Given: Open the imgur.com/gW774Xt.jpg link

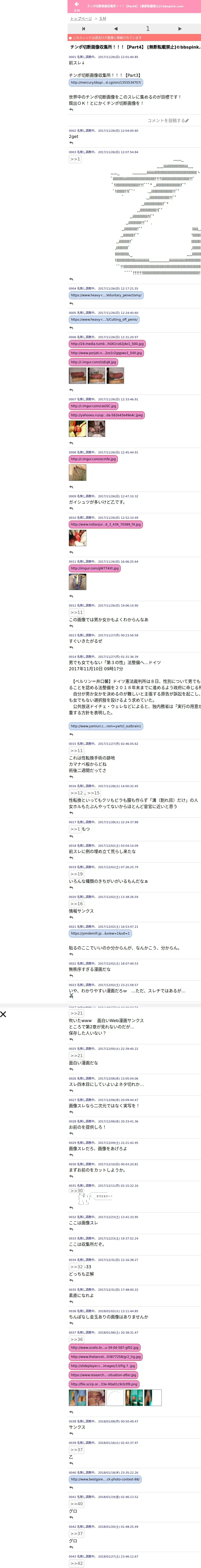Looking at the screenshot, I should click(94, 568).
